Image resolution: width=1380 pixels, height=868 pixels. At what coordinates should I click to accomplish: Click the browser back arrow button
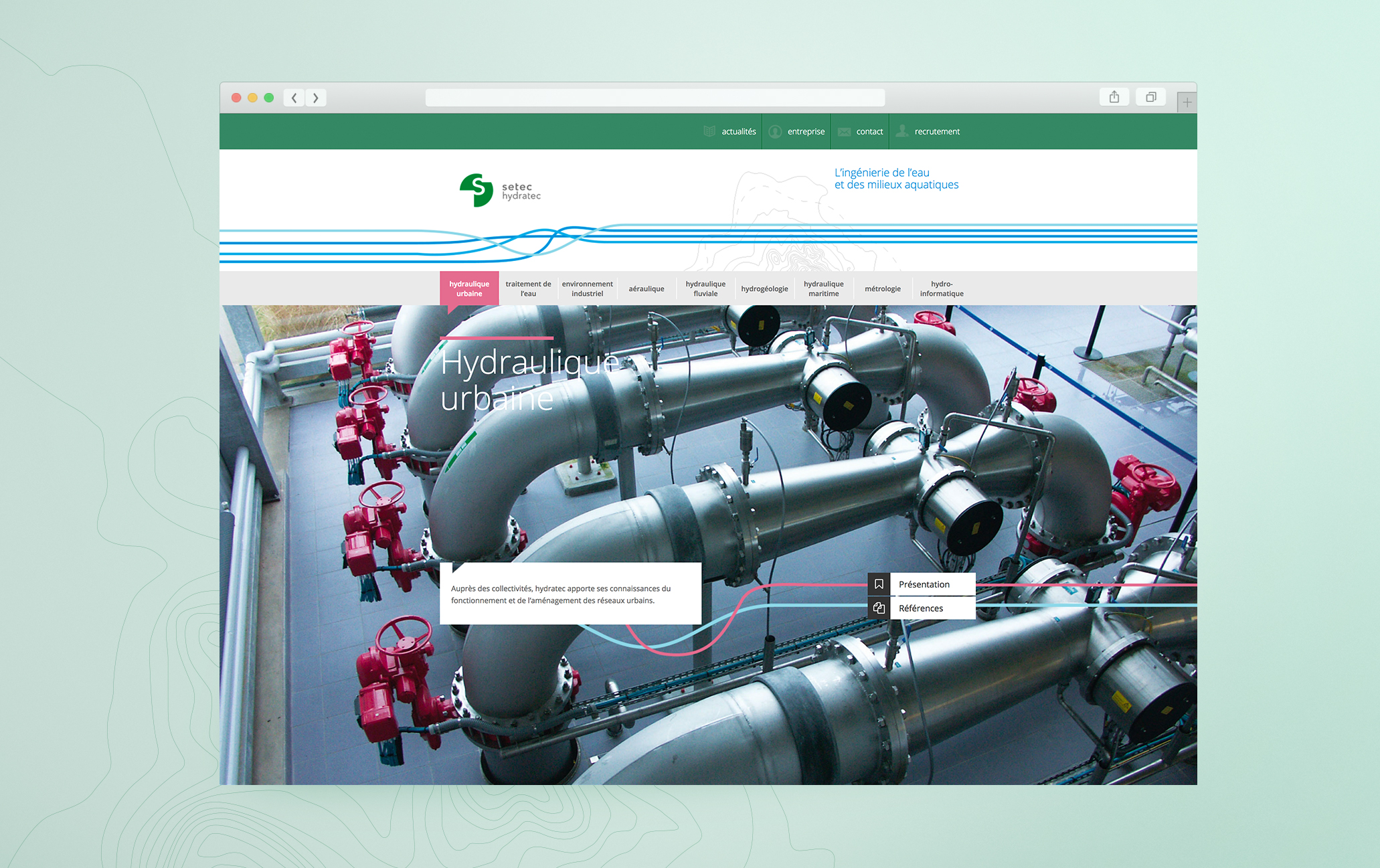tap(294, 98)
